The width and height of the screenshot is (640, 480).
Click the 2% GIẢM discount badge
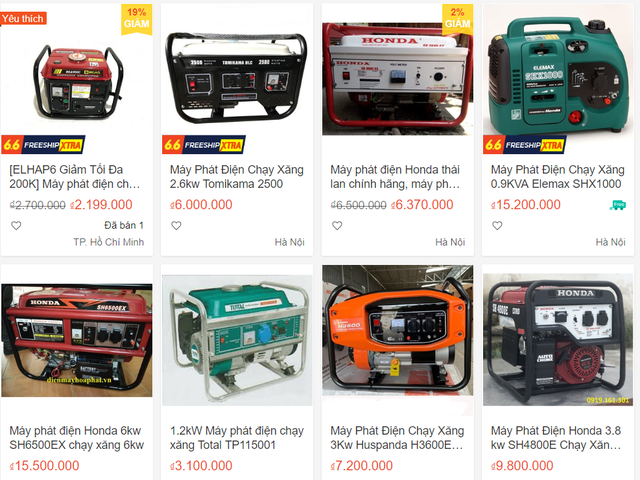coord(458,19)
